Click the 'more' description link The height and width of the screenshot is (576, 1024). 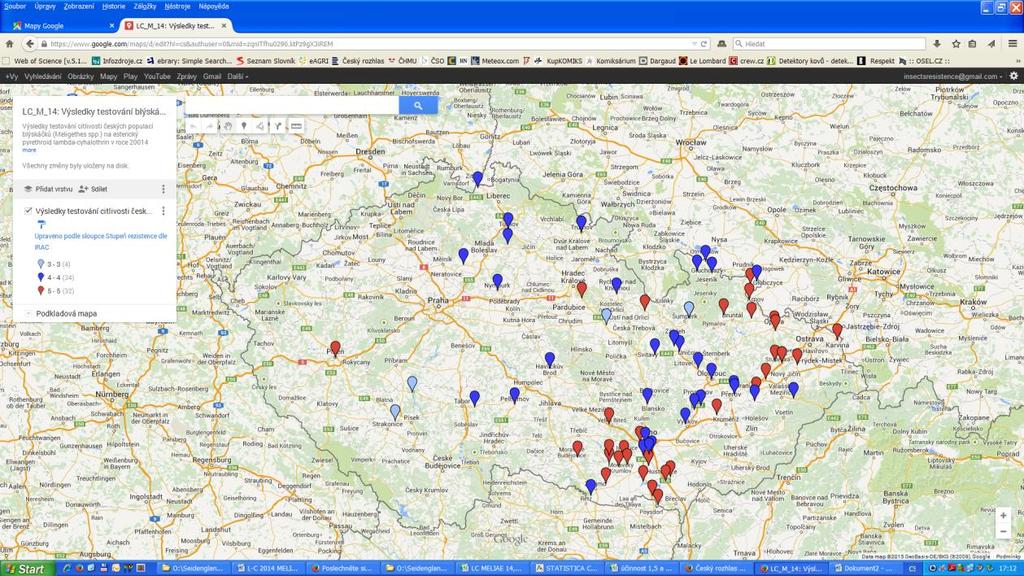pyautogui.click(x=29, y=150)
